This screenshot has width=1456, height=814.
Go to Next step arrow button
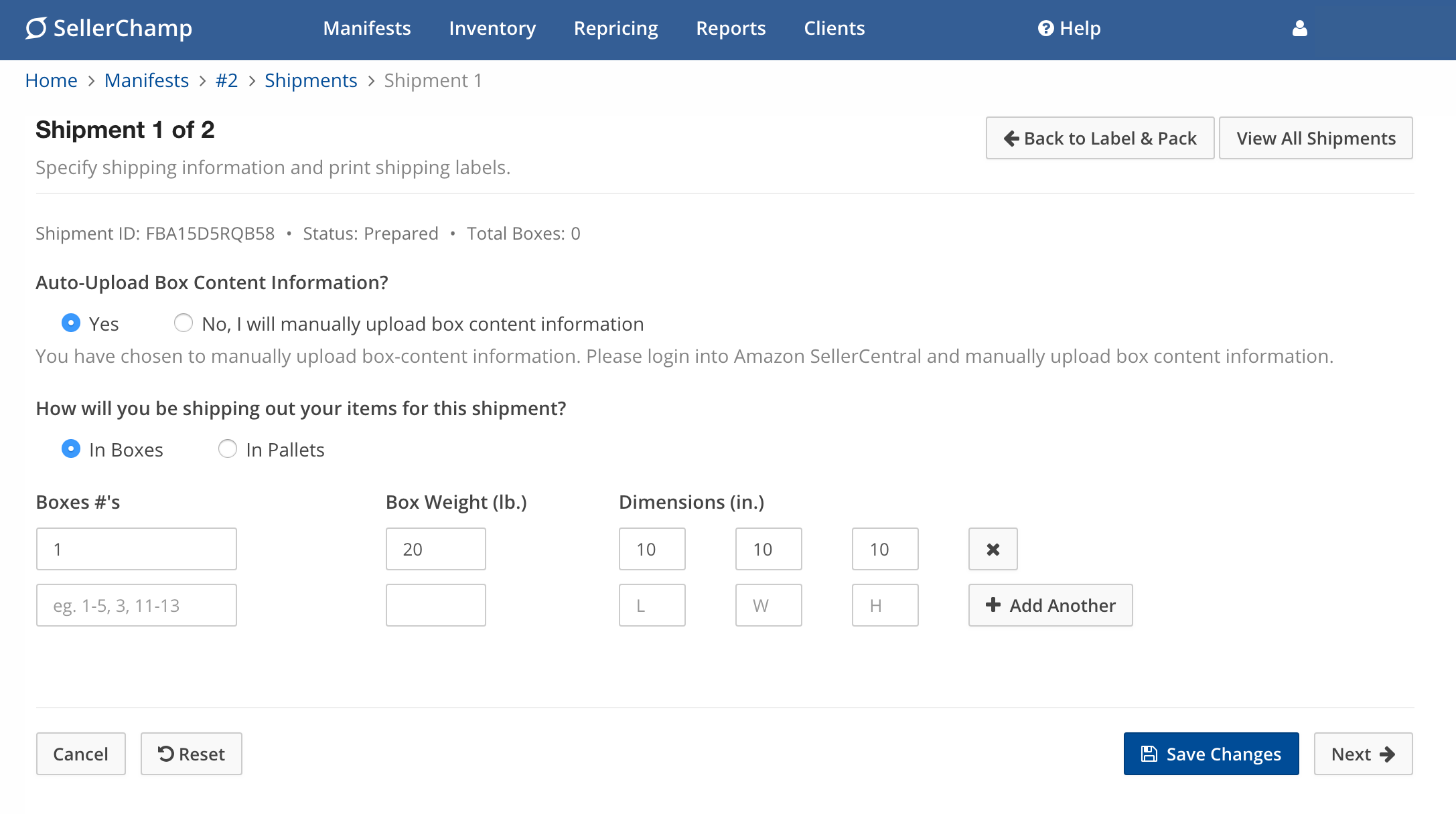pos(1363,754)
